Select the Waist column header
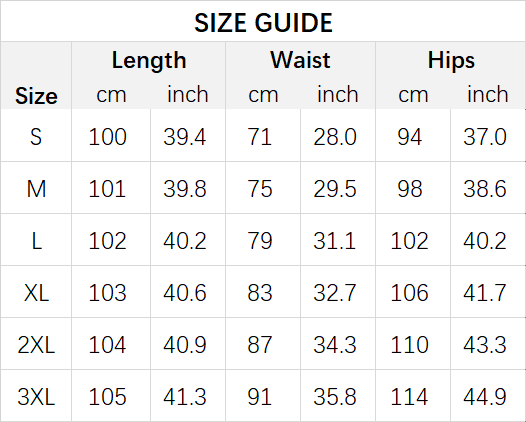Image resolution: width=526 pixels, height=422 pixels. (x=300, y=60)
